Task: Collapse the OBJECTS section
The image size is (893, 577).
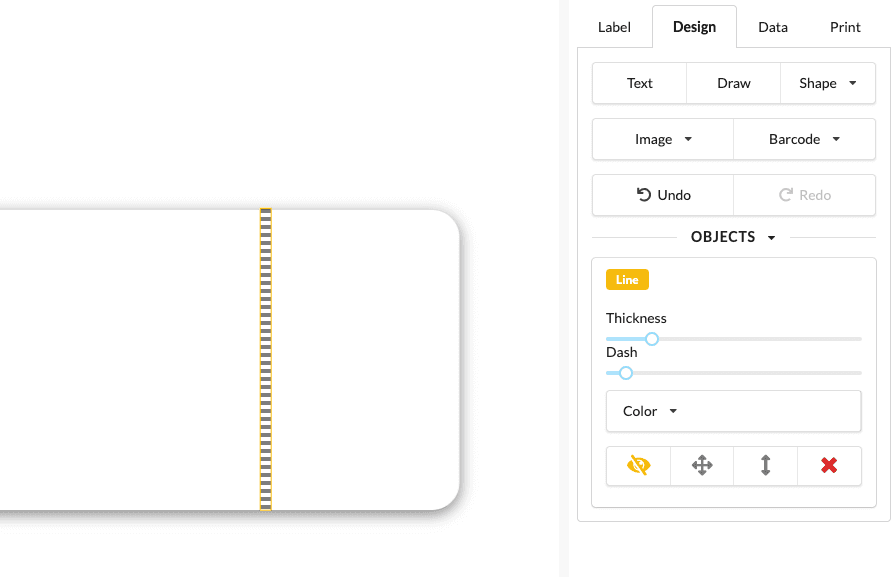Action: click(733, 237)
